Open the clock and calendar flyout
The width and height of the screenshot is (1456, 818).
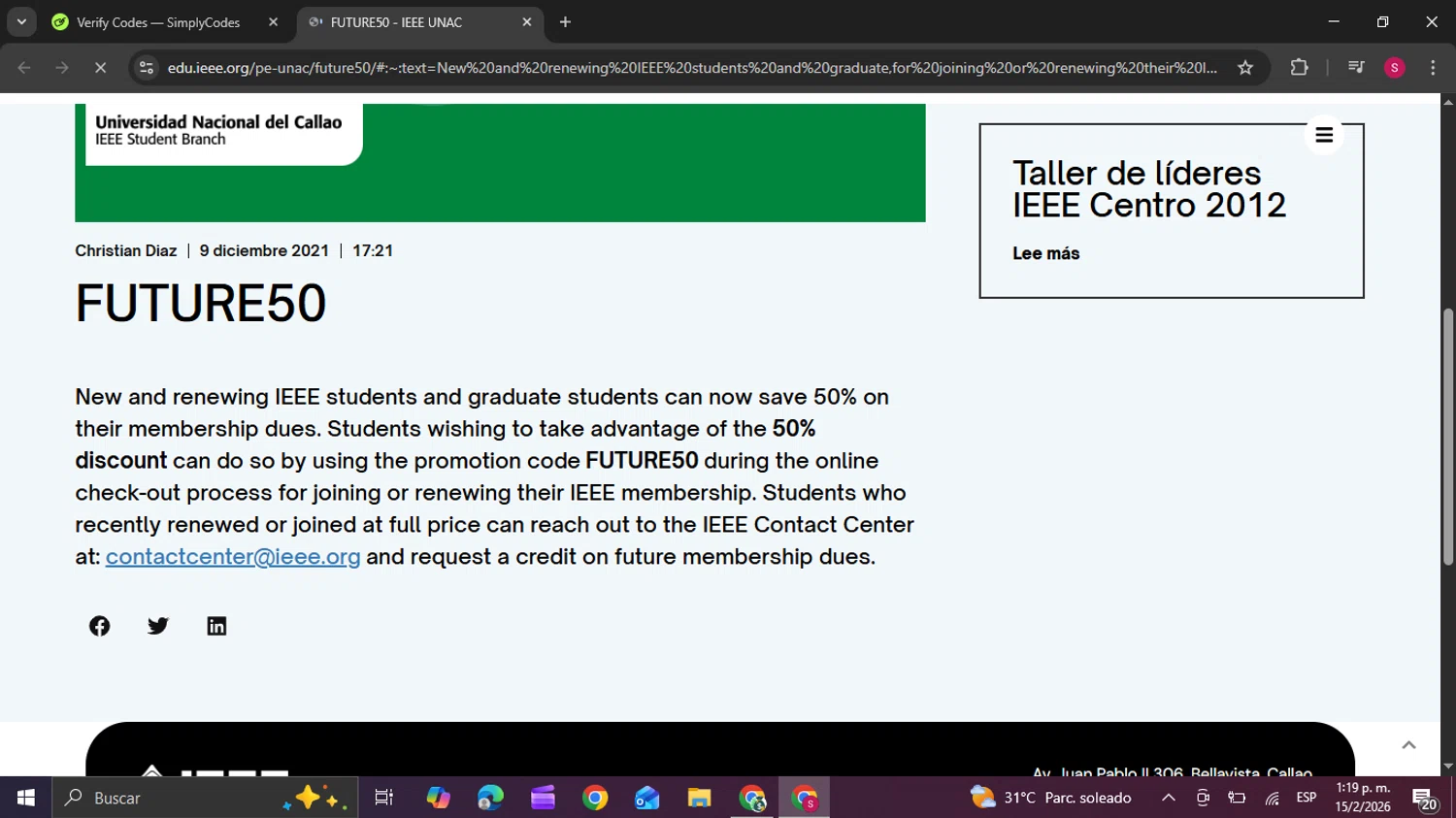tap(1363, 798)
